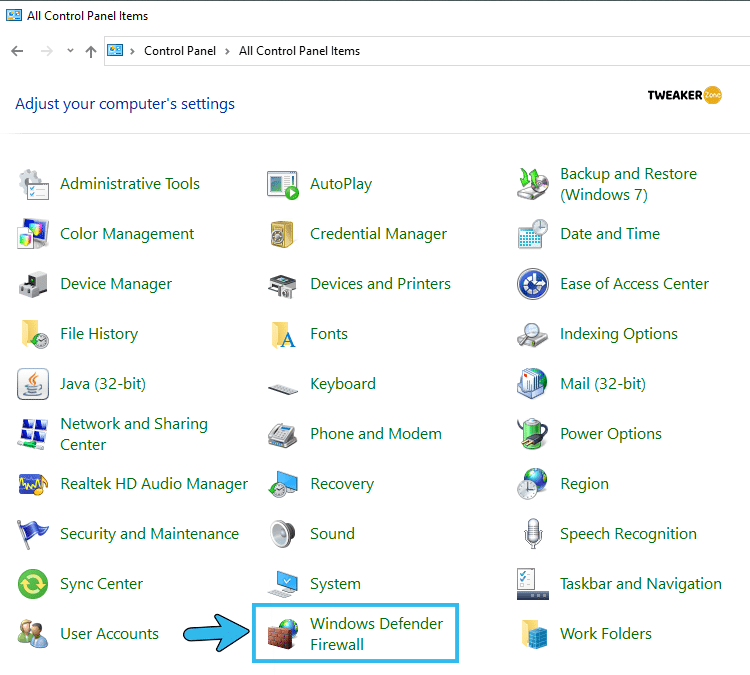This screenshot has height=675, width=750.
Task: Open the Network and Sharing Center link
Action: [134, 434]
